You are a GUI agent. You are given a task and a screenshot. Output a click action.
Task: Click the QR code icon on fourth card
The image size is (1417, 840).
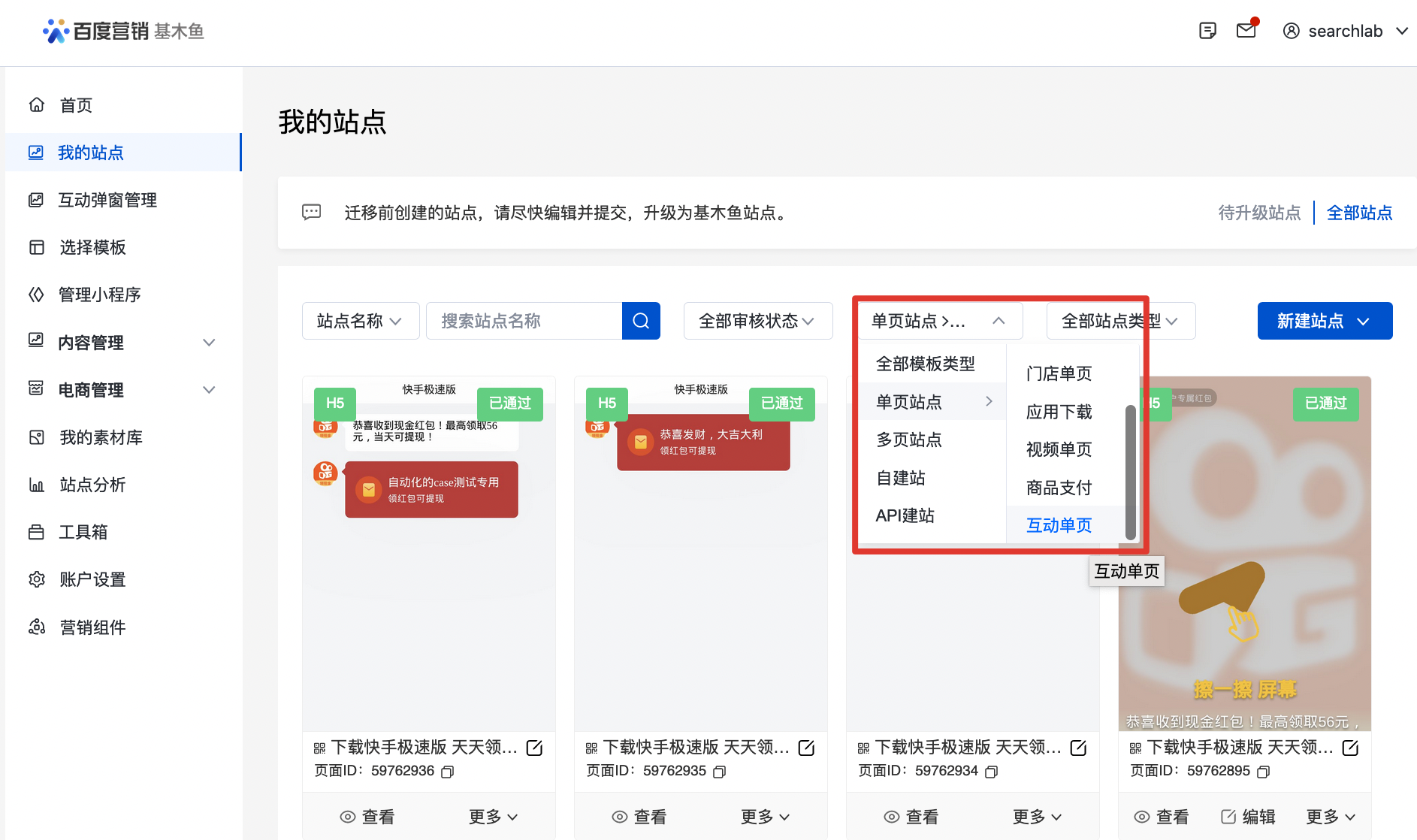tap(1135, 748)
